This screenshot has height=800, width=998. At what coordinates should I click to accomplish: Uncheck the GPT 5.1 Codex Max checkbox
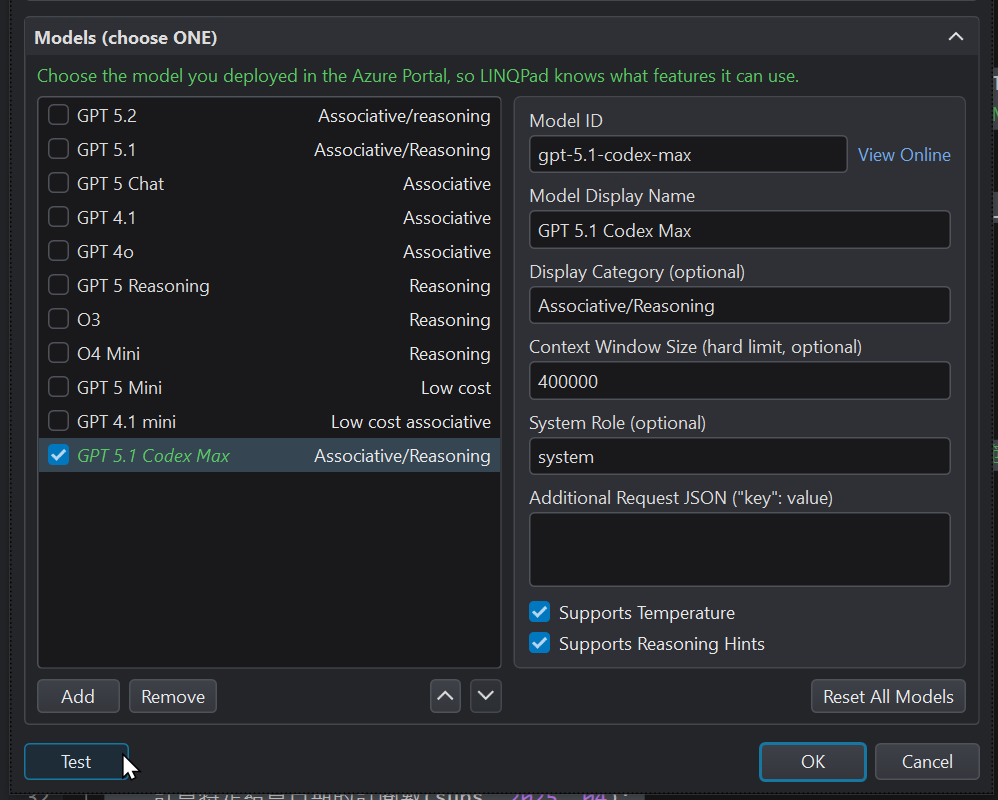[x=59, y=455]
